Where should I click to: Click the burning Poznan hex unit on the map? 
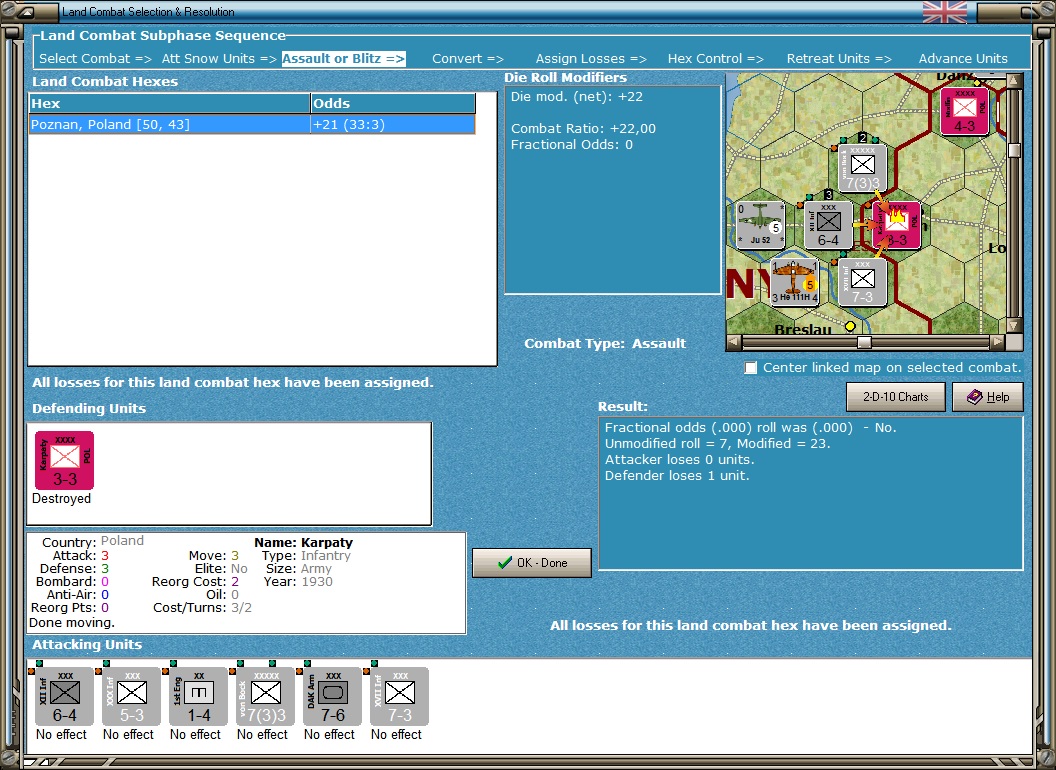896,225
